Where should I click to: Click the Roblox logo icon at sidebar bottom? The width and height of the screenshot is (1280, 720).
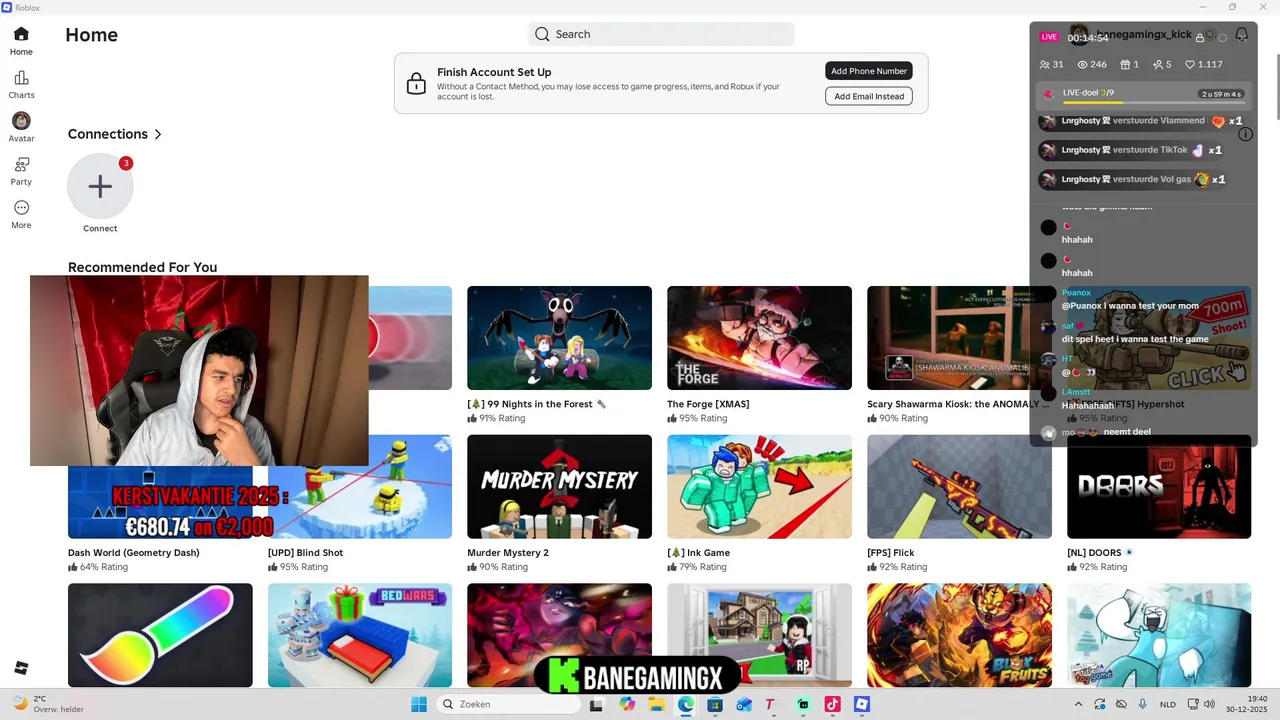click(21, 668)
